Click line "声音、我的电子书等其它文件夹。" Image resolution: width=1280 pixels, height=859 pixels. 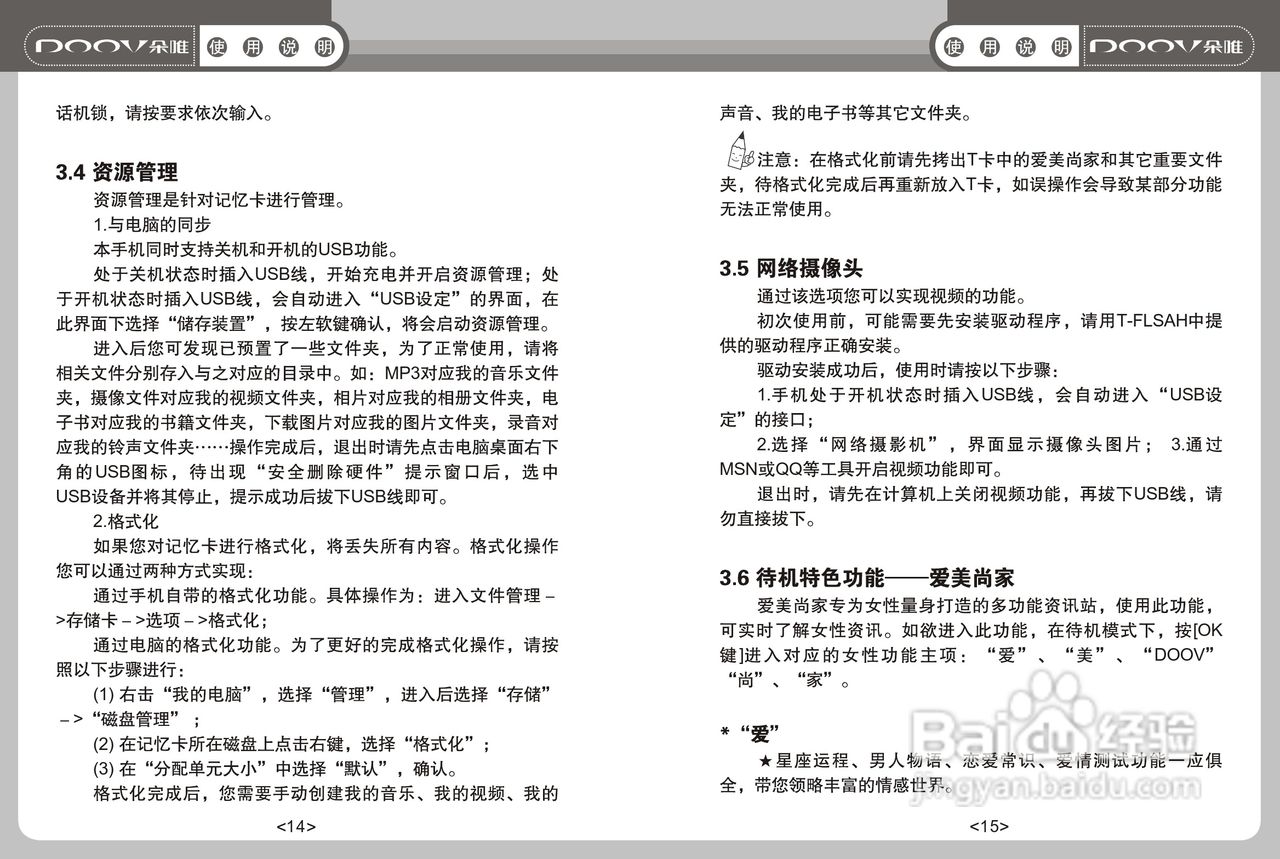coord(846,112)
